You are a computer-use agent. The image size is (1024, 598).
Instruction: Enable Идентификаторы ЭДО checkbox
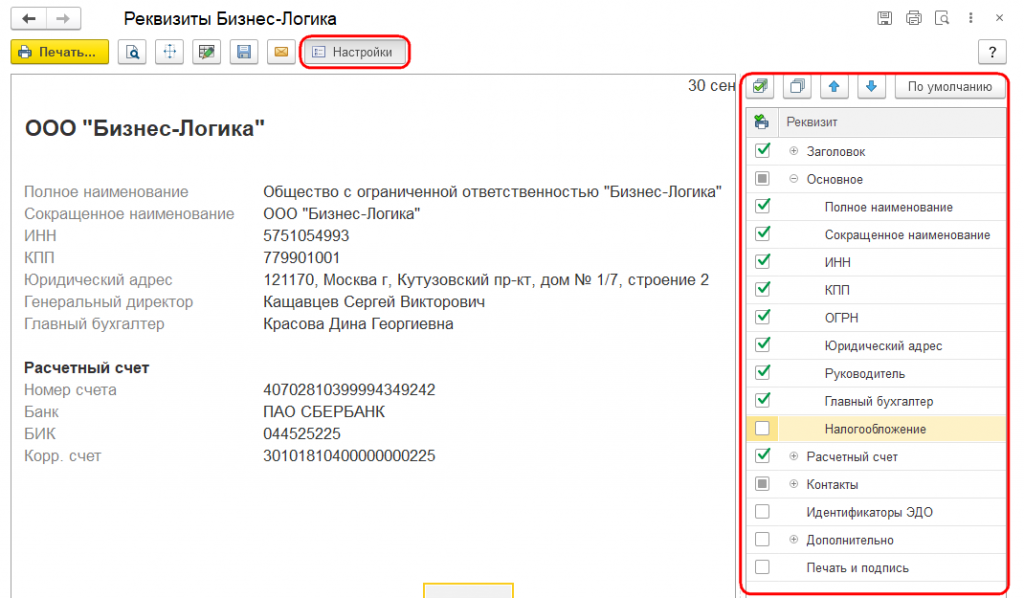click(x=762, y=511)
